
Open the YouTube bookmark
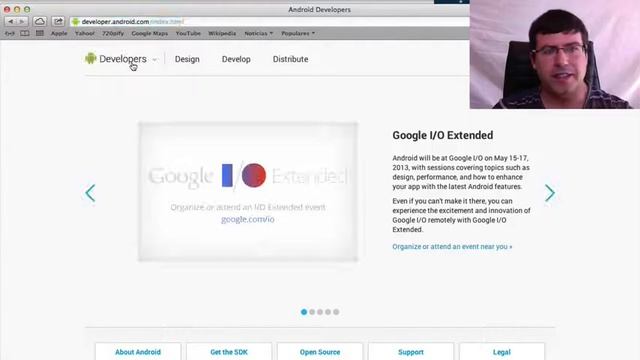(188, 33)
